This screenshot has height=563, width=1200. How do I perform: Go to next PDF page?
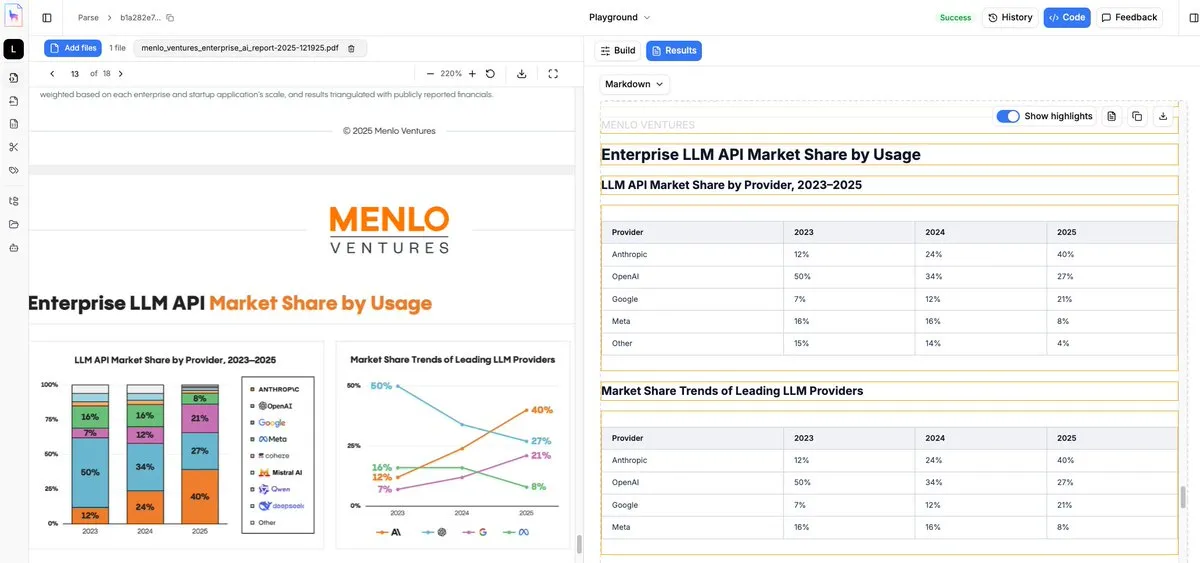pyautogui.click(x=121, y=74)
